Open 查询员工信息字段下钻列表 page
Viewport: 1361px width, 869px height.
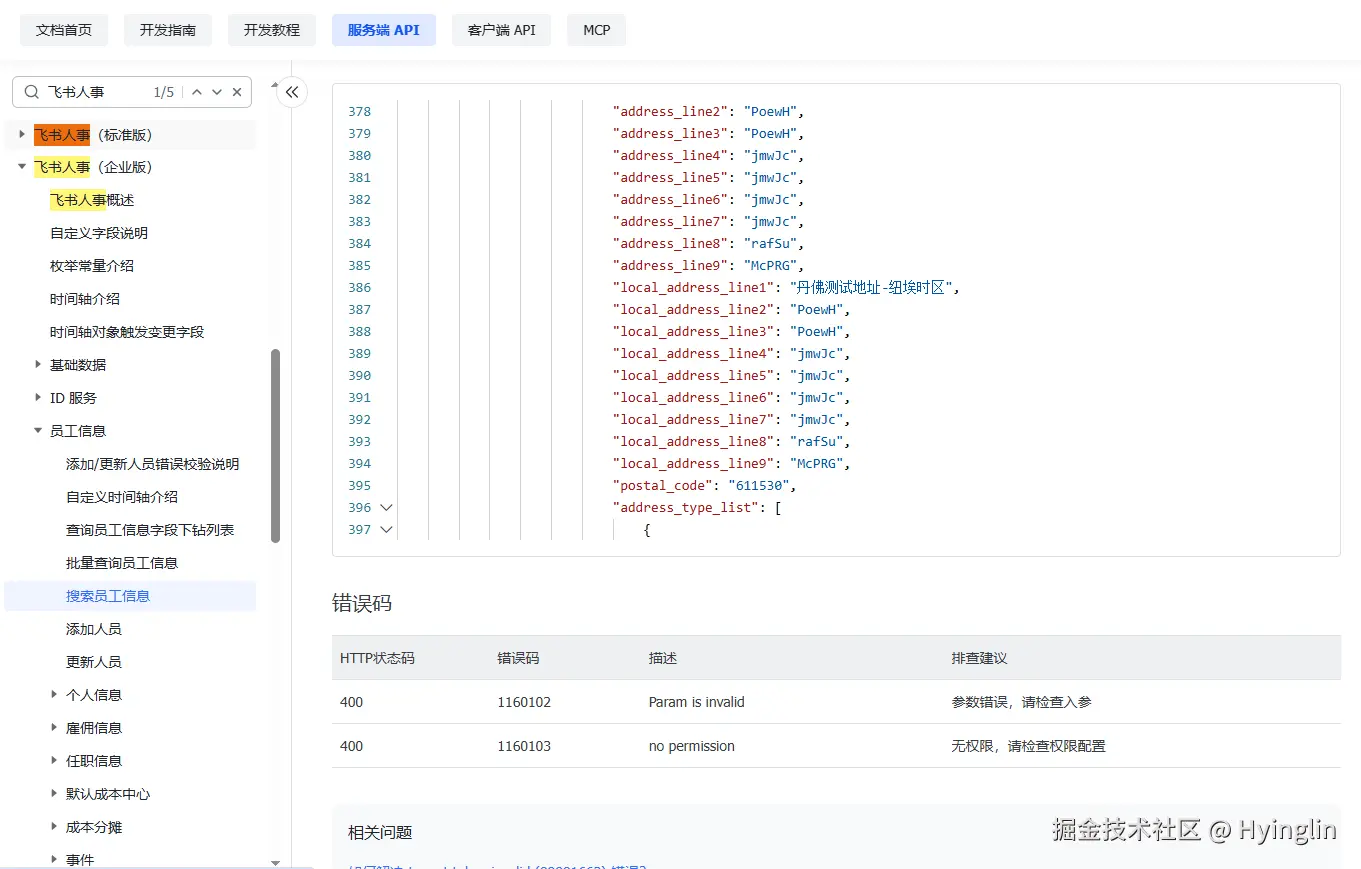(x=150, y=530)
